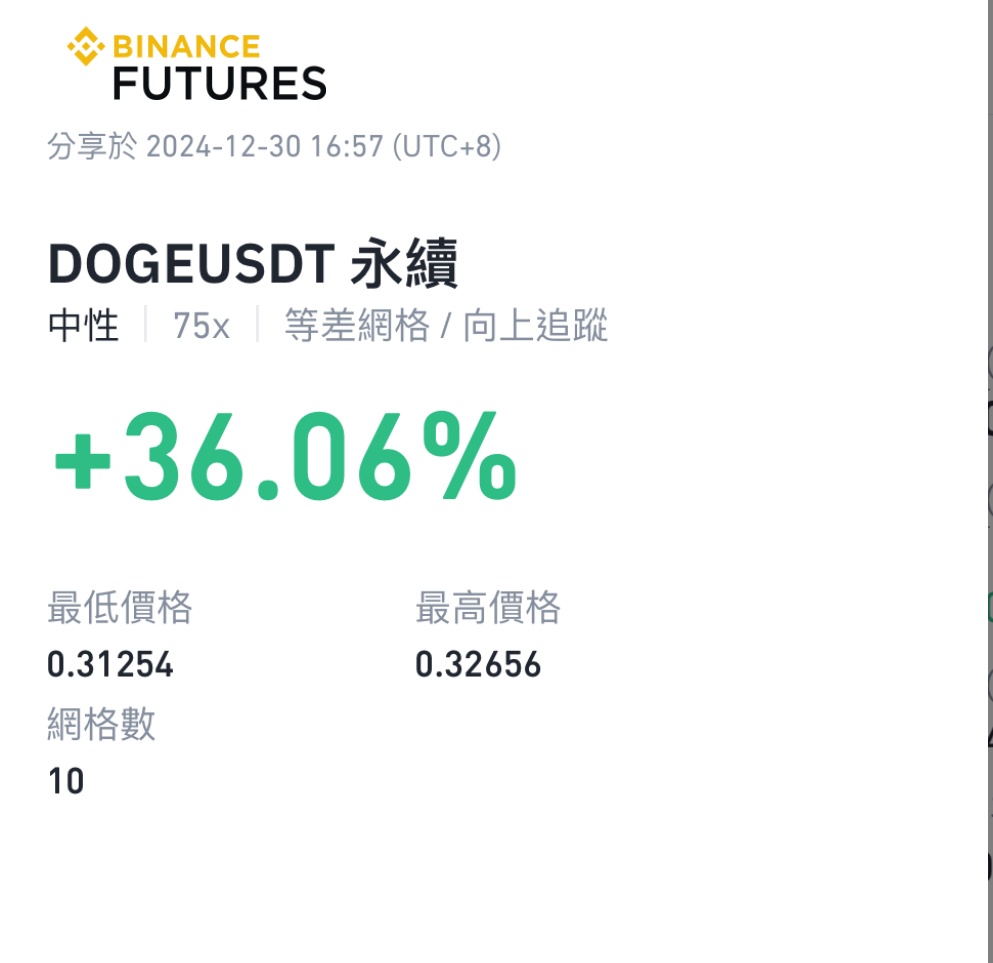Click the lowest price value 0.31254
993x963 pixels.
[110, 665]
